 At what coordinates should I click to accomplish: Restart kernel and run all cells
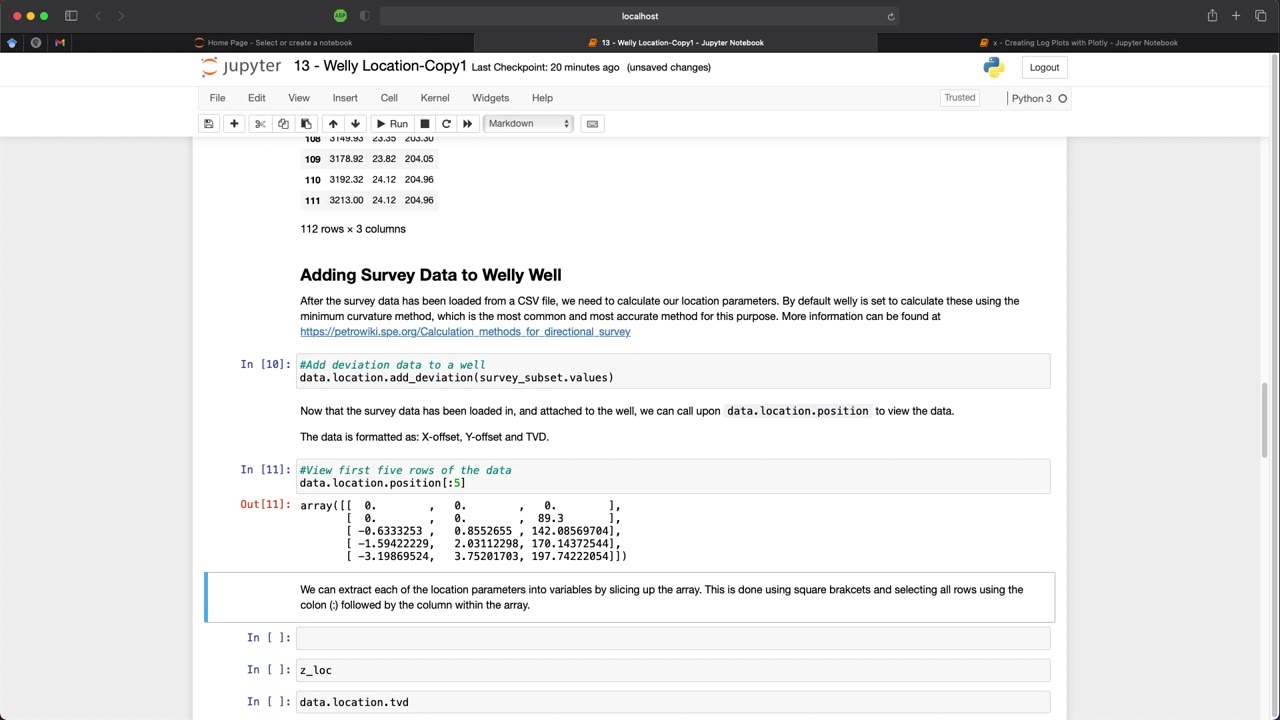[x=467, y=123]
